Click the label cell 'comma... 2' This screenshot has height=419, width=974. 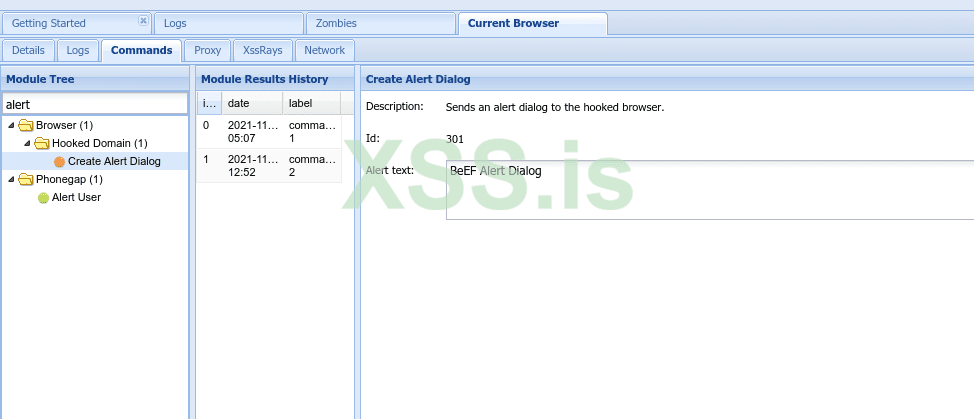pos(312,166)
